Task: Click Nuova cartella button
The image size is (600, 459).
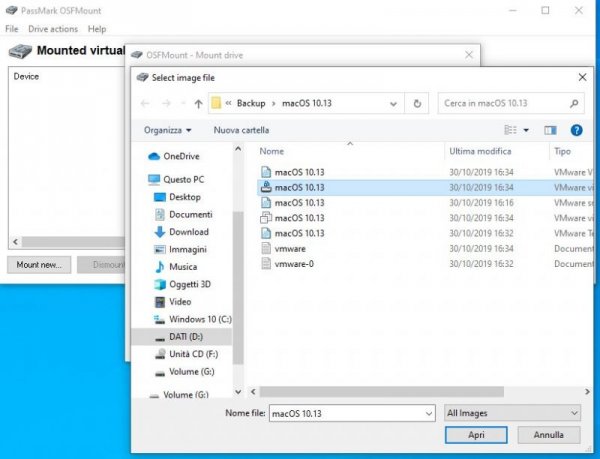Action: (241, 130)
